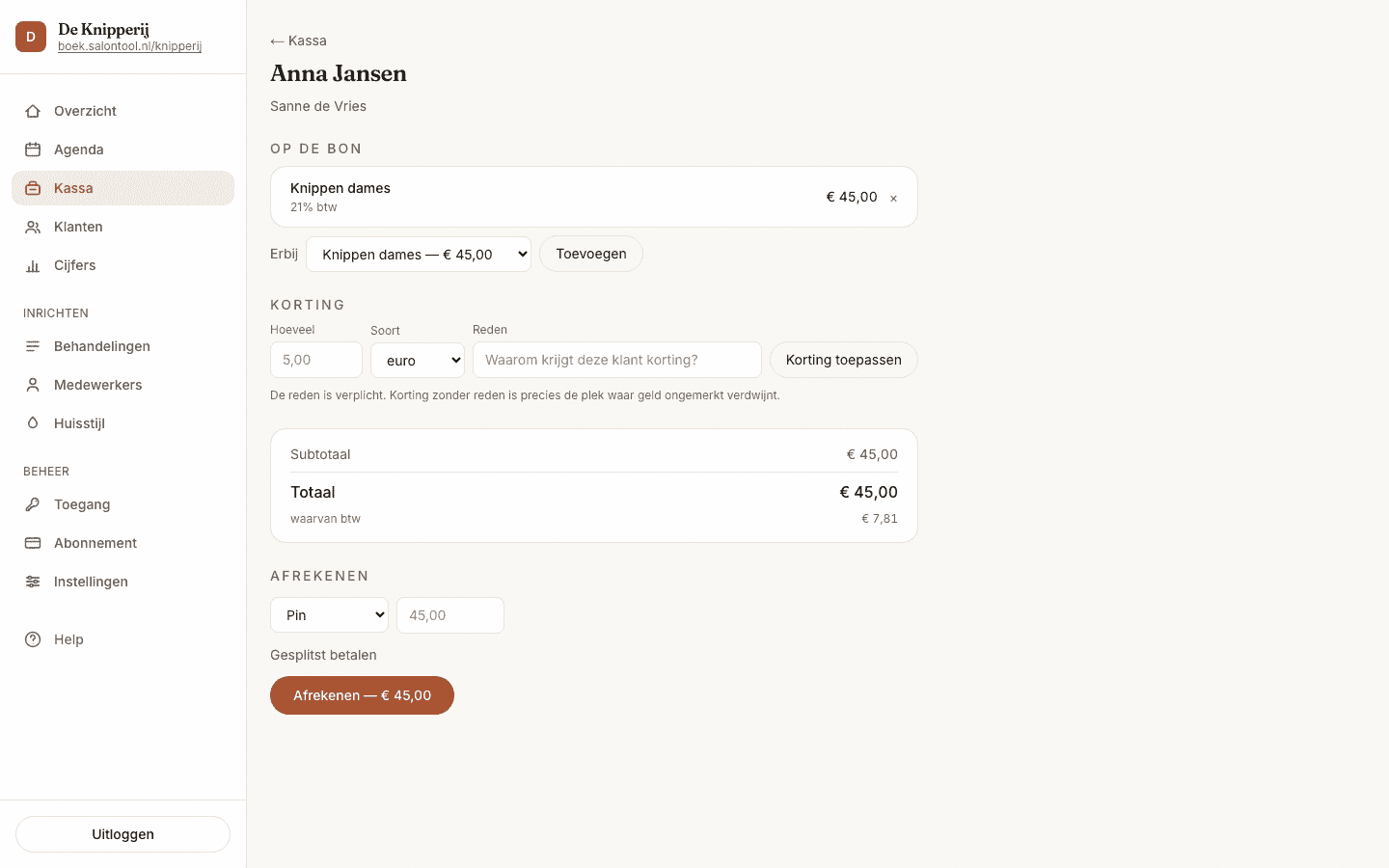The image size is (1389, 868).
Task: Click the Huisstijl droplet icon
Action: (x=33, y=423)
